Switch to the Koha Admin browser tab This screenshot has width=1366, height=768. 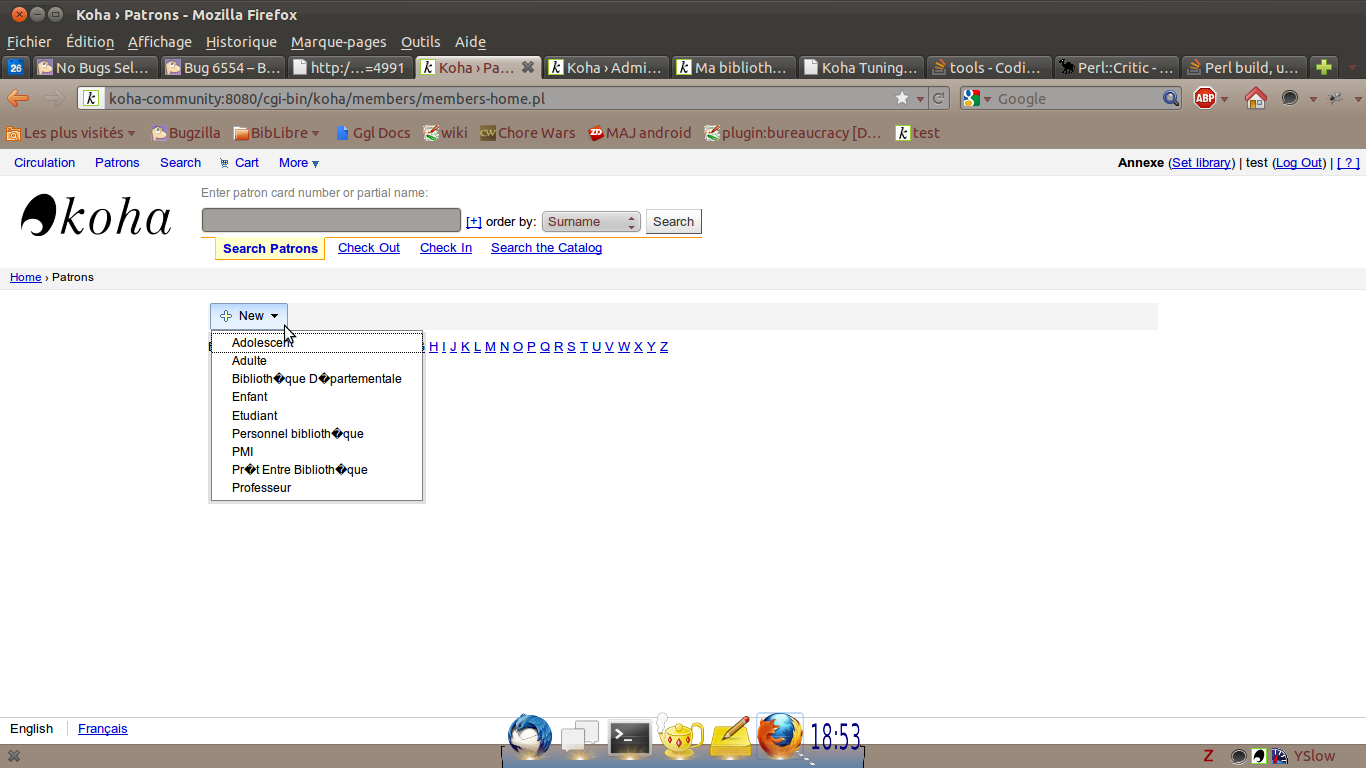pos(605,68)
